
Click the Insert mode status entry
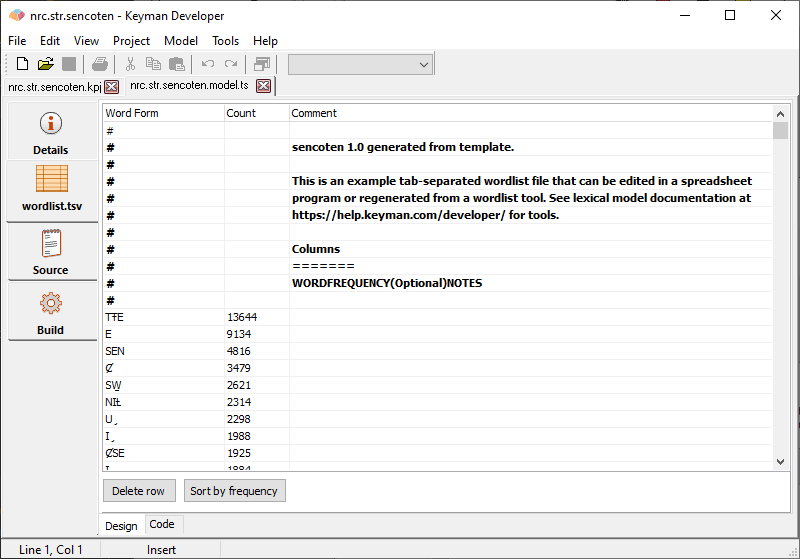tap(161, 550)
